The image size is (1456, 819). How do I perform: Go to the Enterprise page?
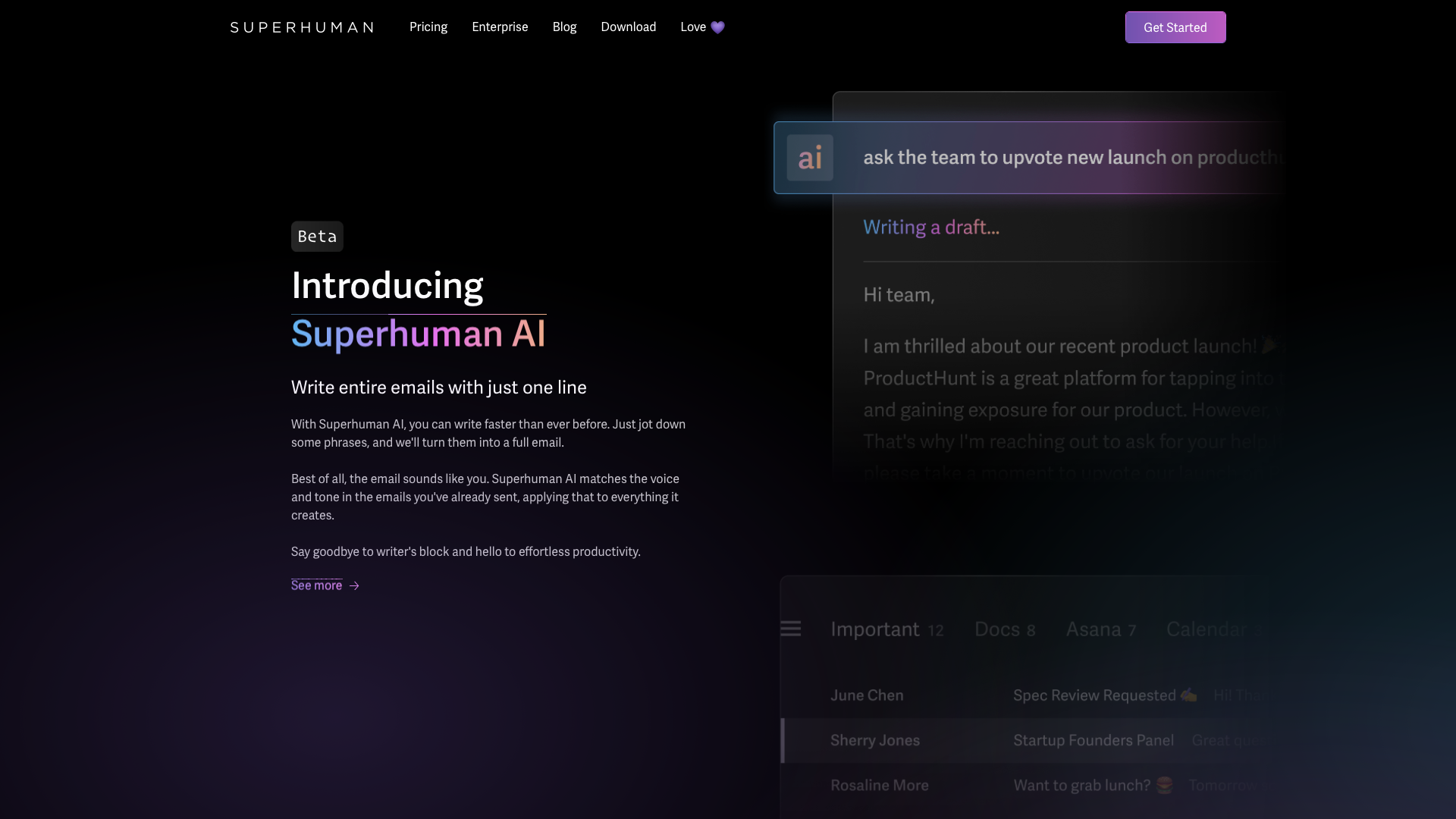(500, 27)
